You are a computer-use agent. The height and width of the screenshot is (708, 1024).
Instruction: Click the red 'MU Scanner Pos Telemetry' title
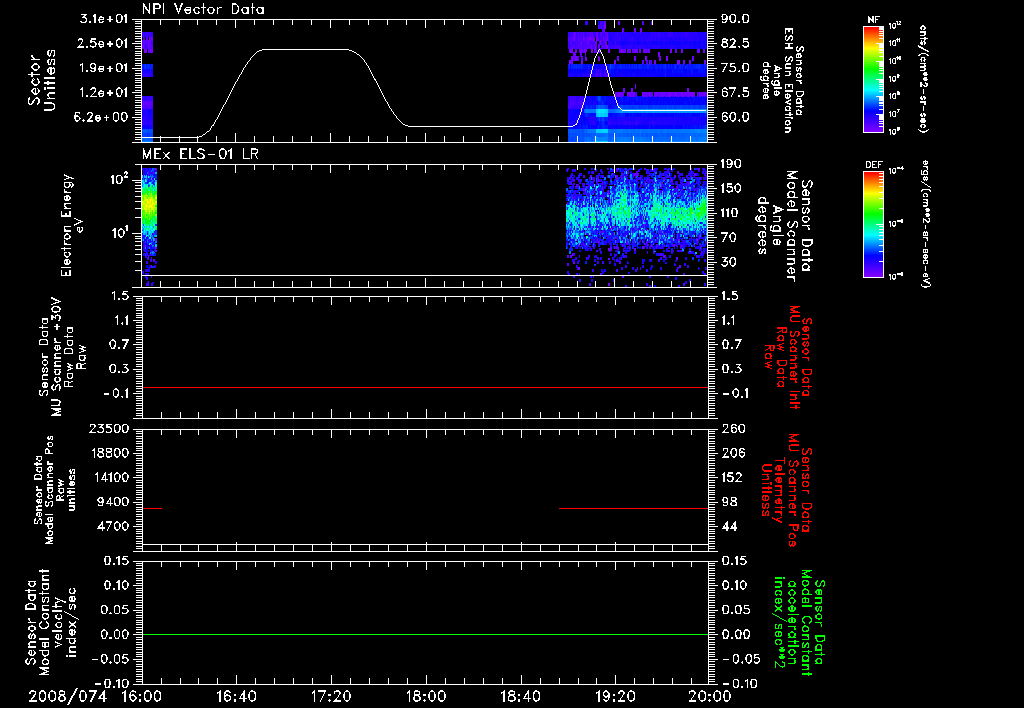pos(786,490)
